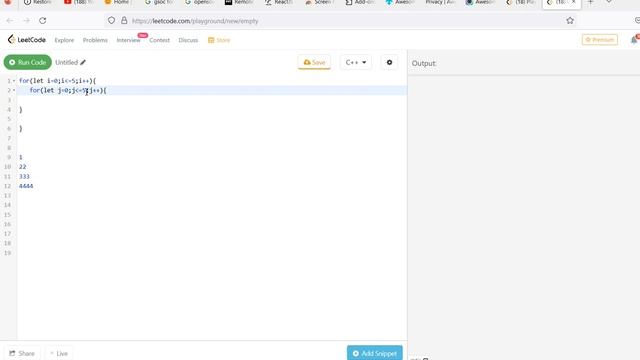The width and height of the screenshot is (640, 360).
Task: Open the Discuss page
Action: click(x=188, y=40)
